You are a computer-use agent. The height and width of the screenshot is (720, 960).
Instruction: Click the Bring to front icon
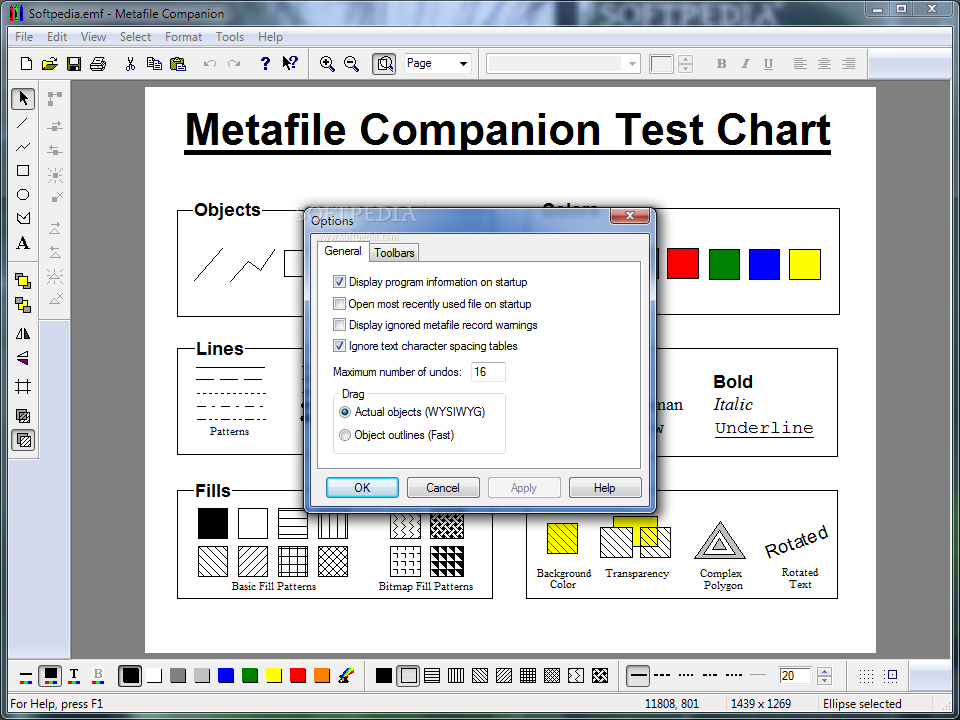[23, 281]
